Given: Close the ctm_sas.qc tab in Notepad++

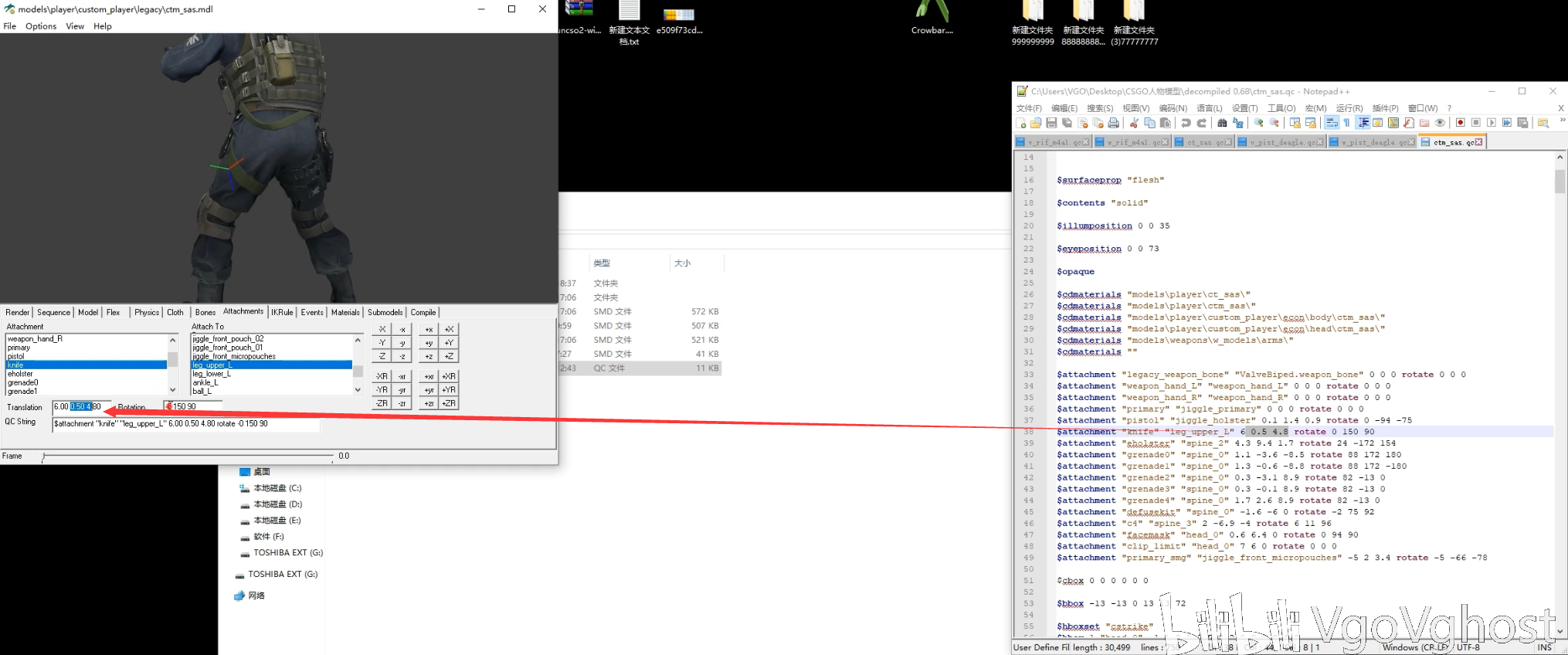Looking at the screenshot, I should pos(1479,142).
